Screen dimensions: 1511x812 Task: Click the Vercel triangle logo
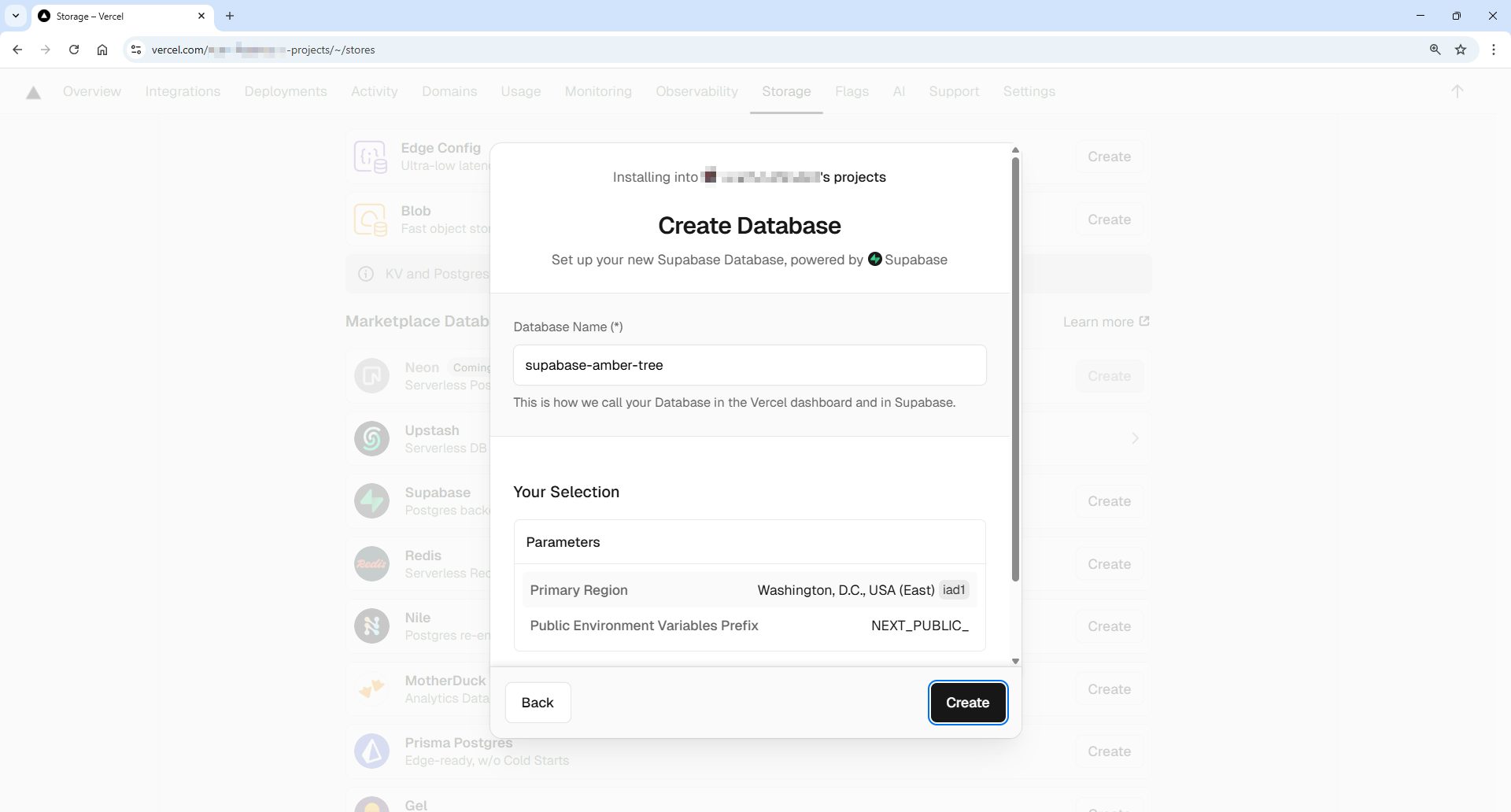pos(33,91)
